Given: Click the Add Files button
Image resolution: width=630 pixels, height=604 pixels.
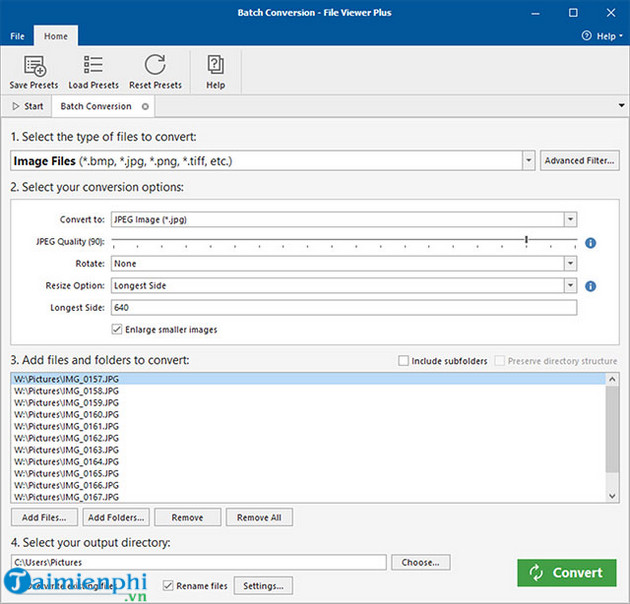Looking at the screenshot, I should click(44, 518).
